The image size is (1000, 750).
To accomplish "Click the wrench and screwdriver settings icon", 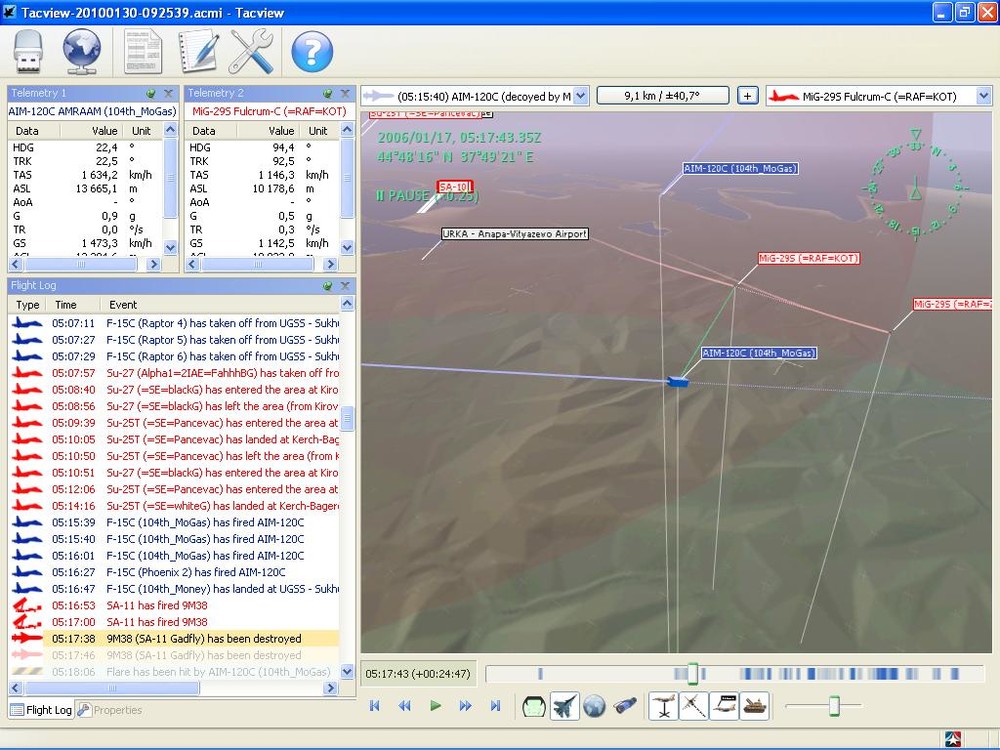I will pyautogui.click(x=251, y=51).
